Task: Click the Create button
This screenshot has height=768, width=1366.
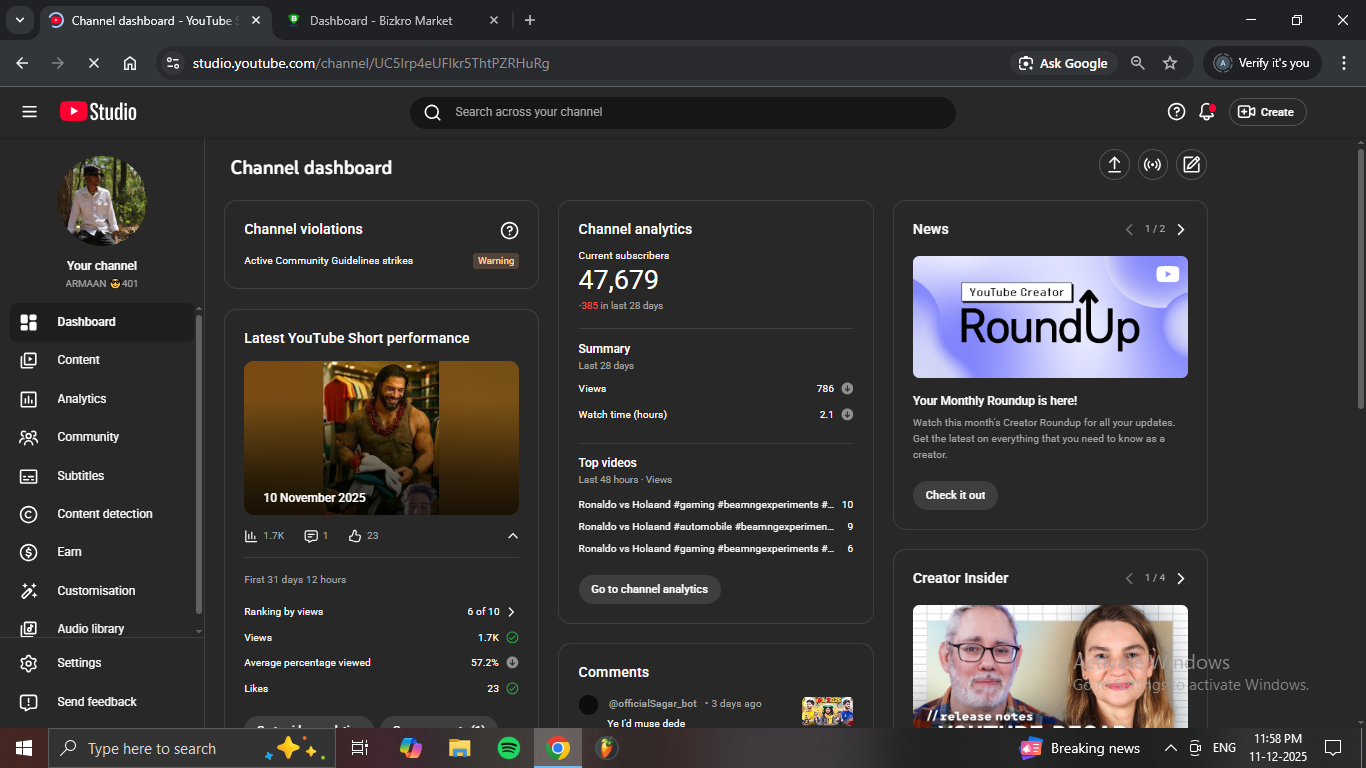Action: 1267,112
